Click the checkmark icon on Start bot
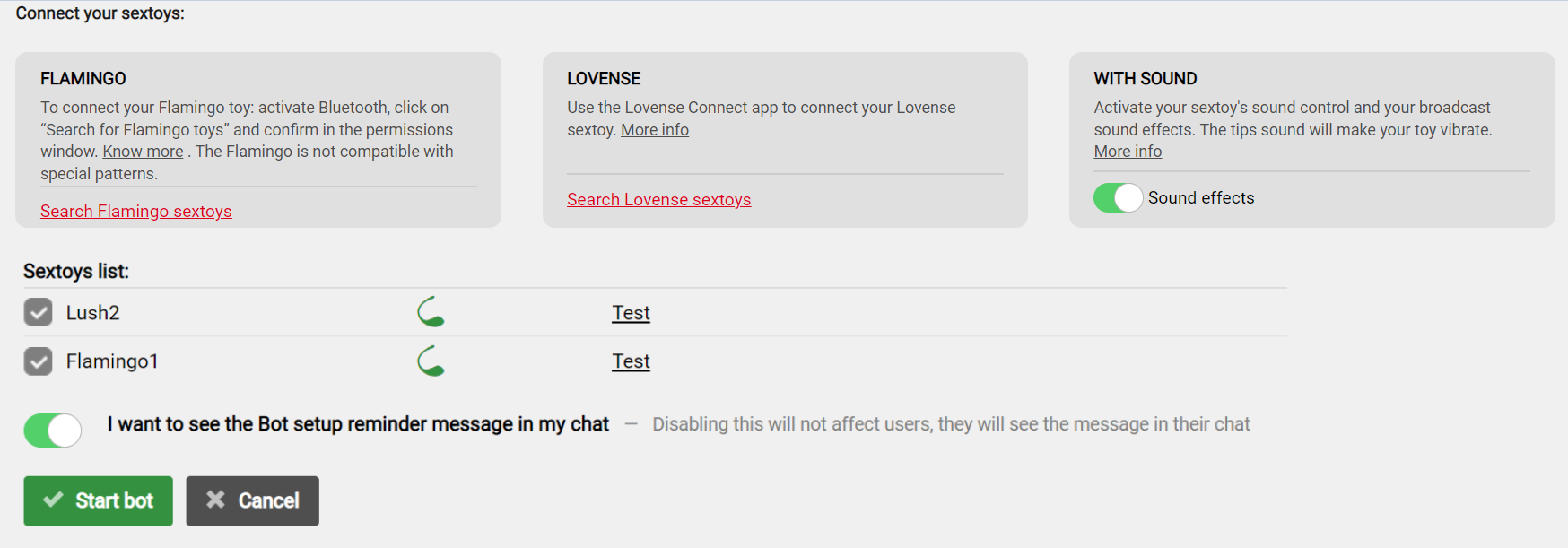Image resolution: width=1568 pixels, height=548 pixels. click(53, 500)
